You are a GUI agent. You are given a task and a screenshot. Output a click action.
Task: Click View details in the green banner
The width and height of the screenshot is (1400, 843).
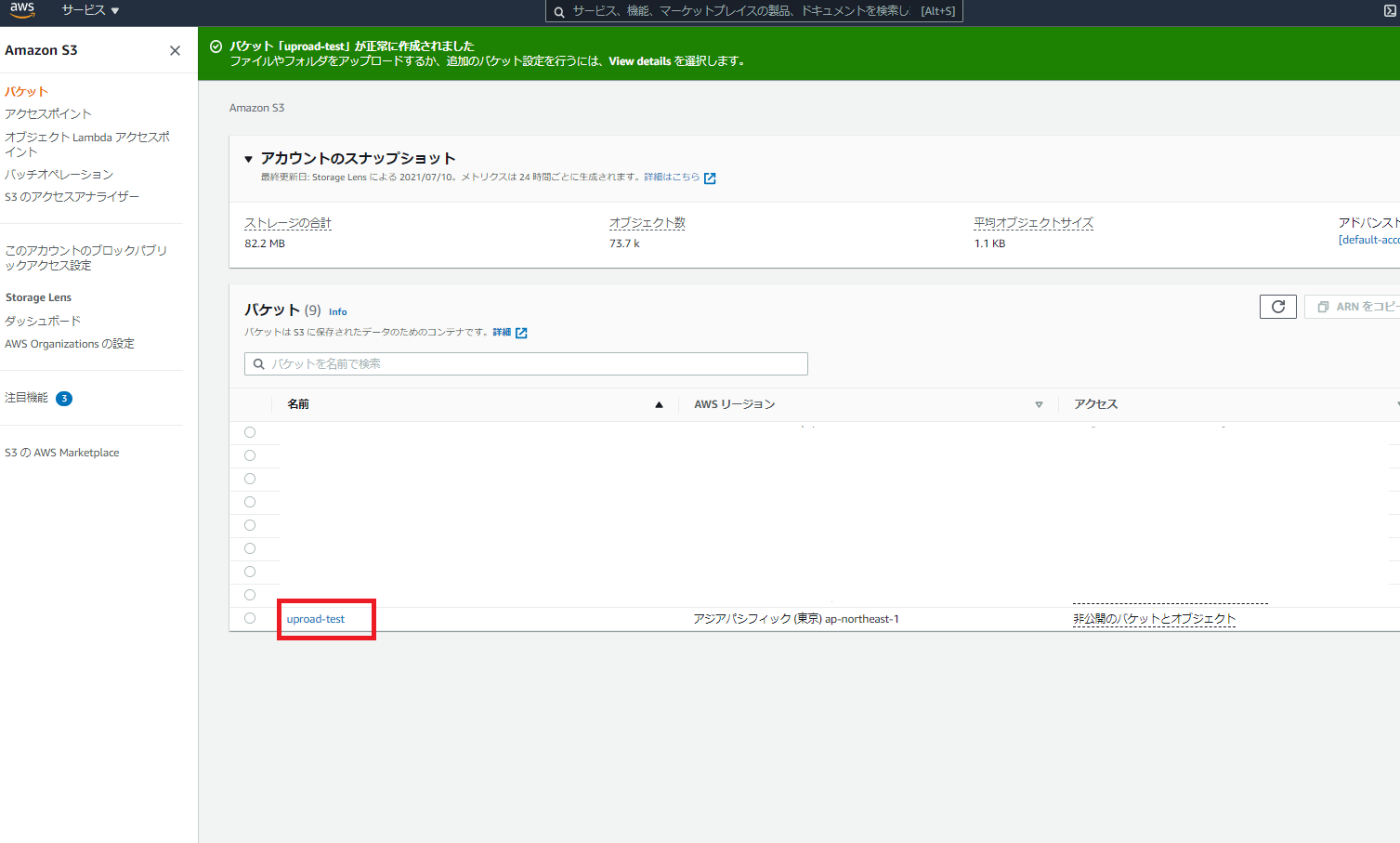(x=639, y=61)
